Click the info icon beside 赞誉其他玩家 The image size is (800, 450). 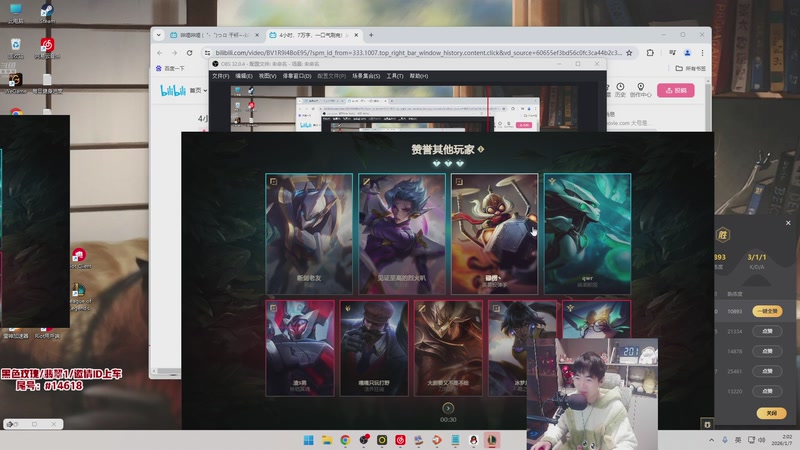481,149
